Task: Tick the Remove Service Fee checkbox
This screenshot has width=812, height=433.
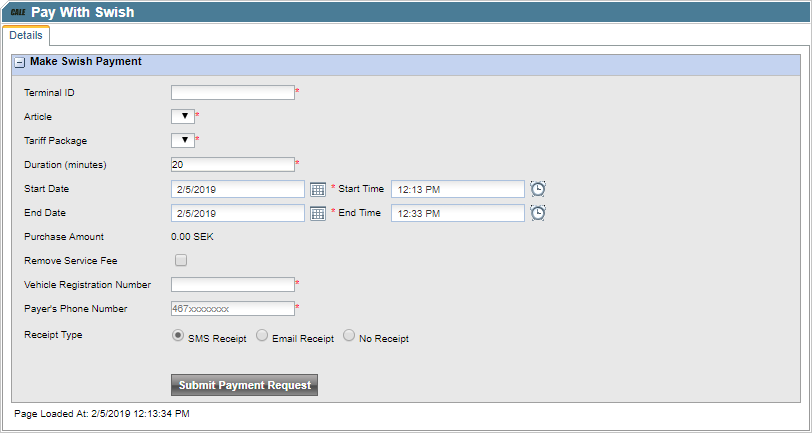Action: click(x=181, y=260)
